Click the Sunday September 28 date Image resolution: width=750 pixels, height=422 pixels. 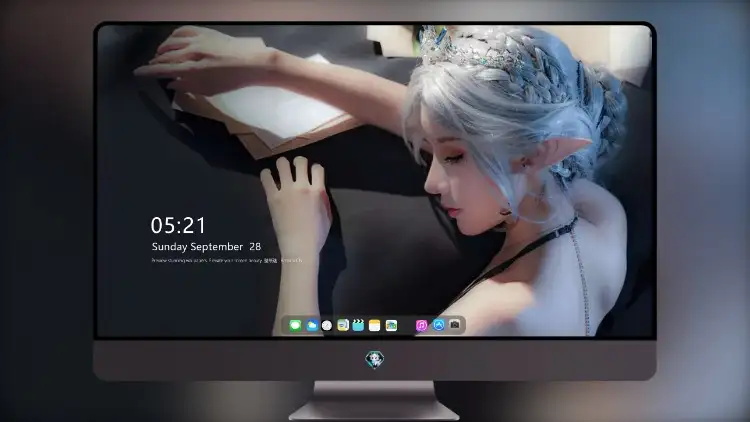[206, 246]
